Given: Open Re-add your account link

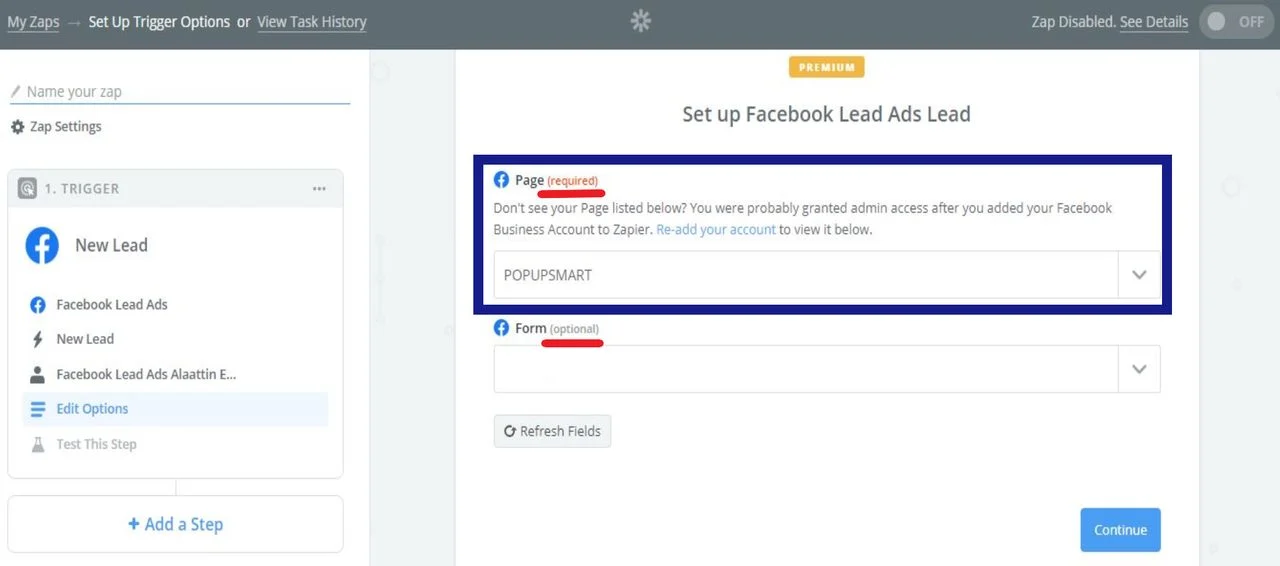Looking at the screenshot, I should pyautogui.click(x=716, y=229).
